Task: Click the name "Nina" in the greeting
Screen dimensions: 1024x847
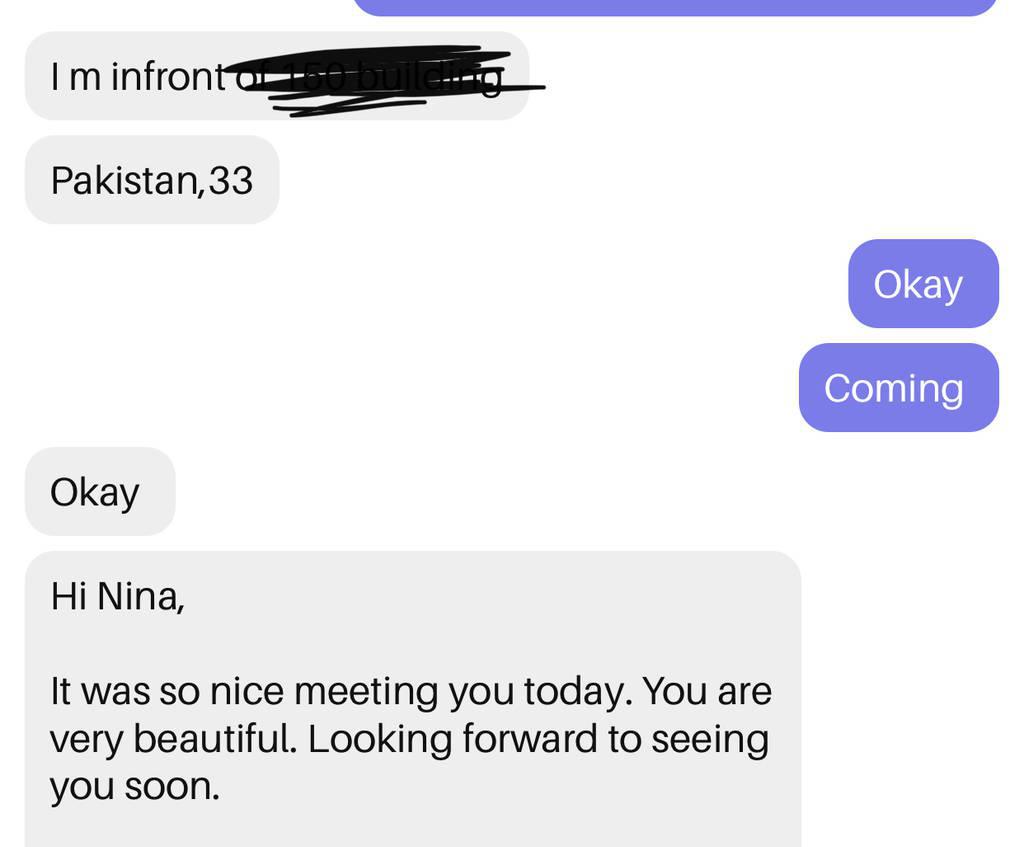Action: [140, 596]
